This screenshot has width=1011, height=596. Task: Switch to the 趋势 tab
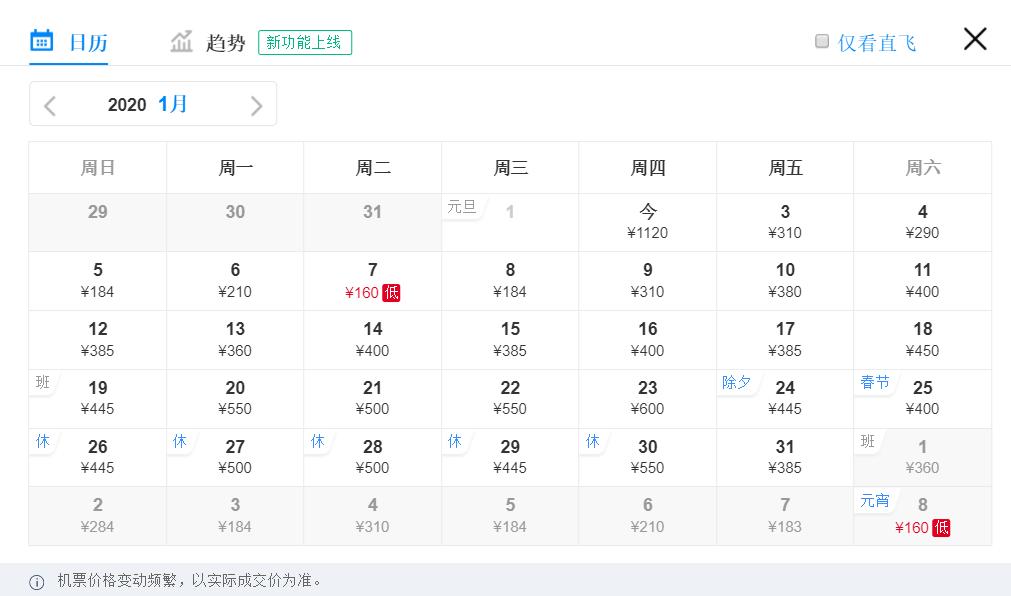point(225,42)
